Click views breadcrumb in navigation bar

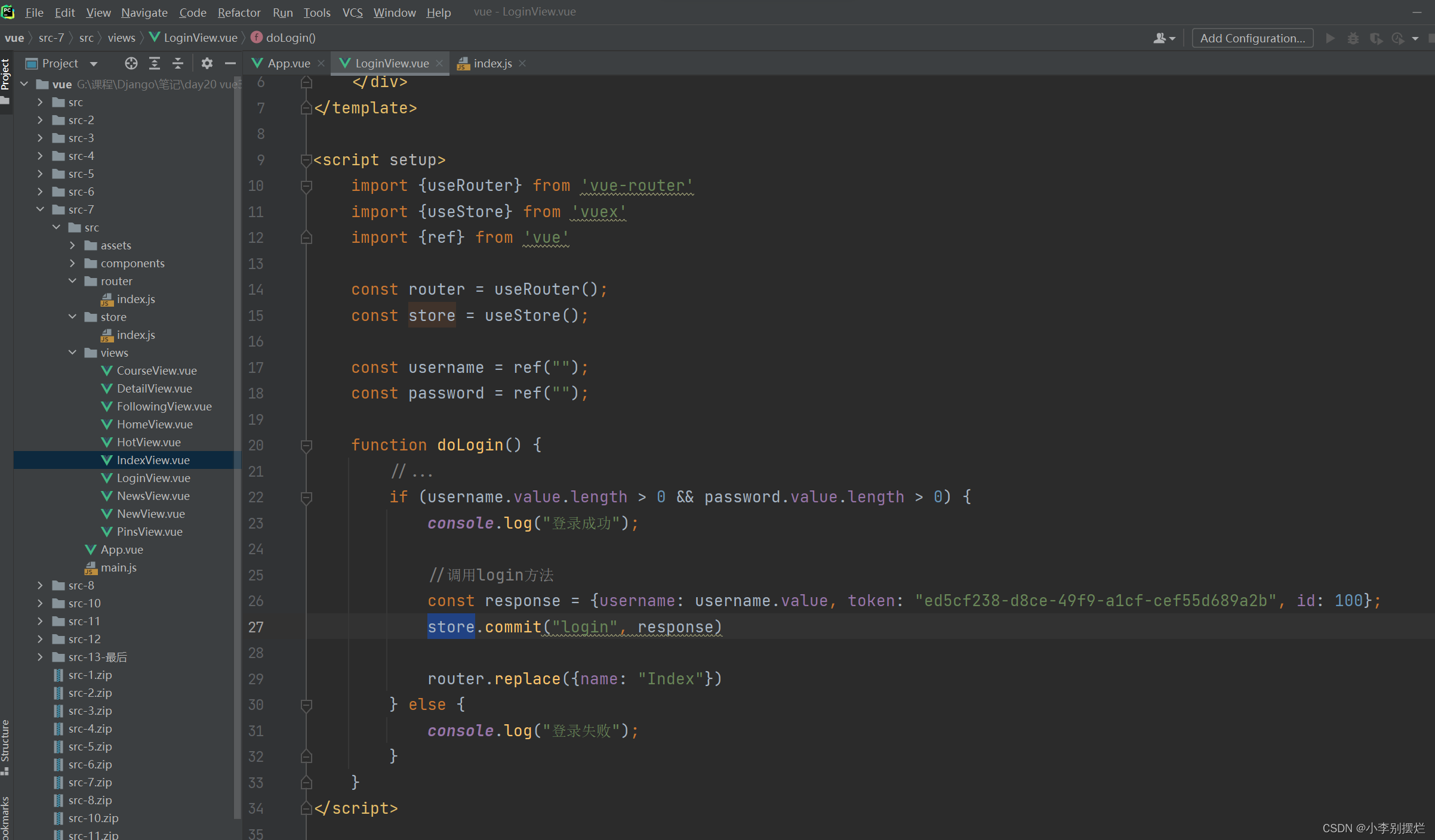point(122,38)
